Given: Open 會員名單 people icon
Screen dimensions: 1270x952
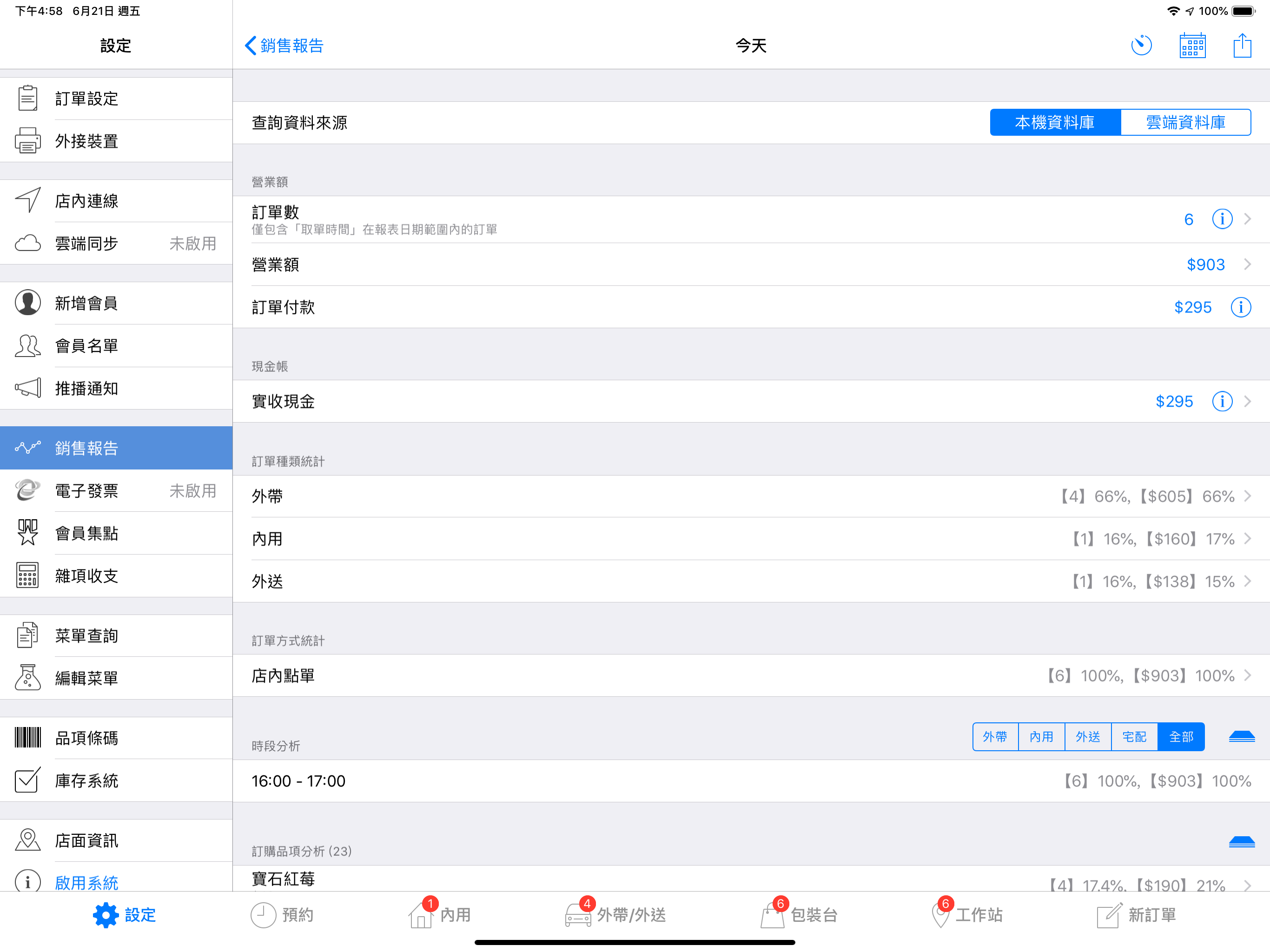Looking at the screenshot, I should [27, 346].
